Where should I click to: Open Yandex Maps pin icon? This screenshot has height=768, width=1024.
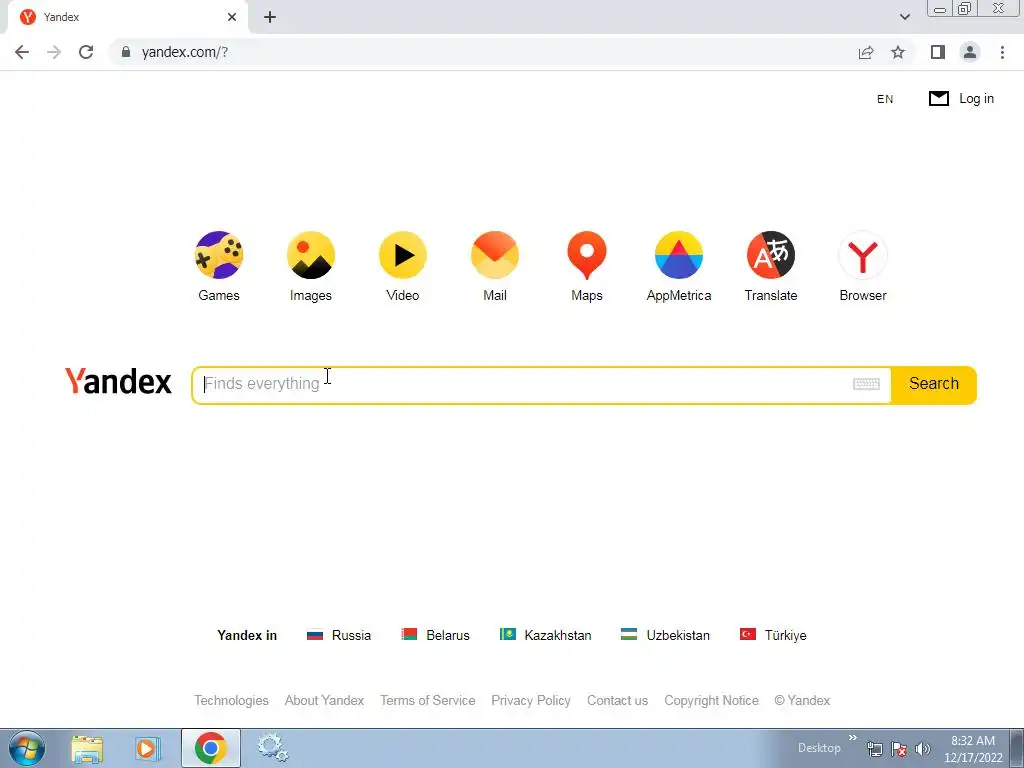pos(587,255)
